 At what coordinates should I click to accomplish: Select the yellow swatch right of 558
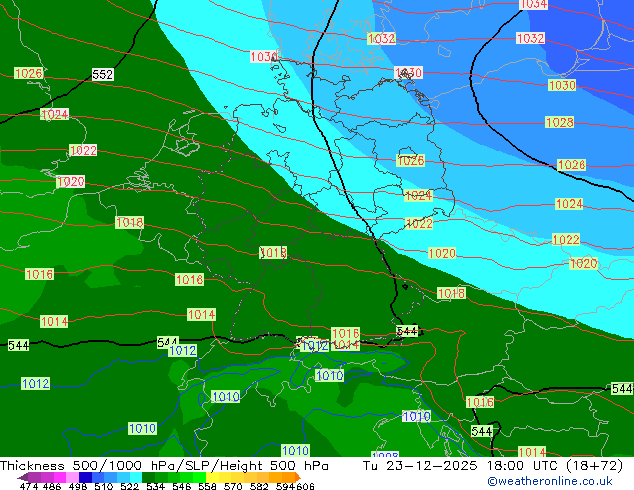pyautogui.click(x=212, y=477)
